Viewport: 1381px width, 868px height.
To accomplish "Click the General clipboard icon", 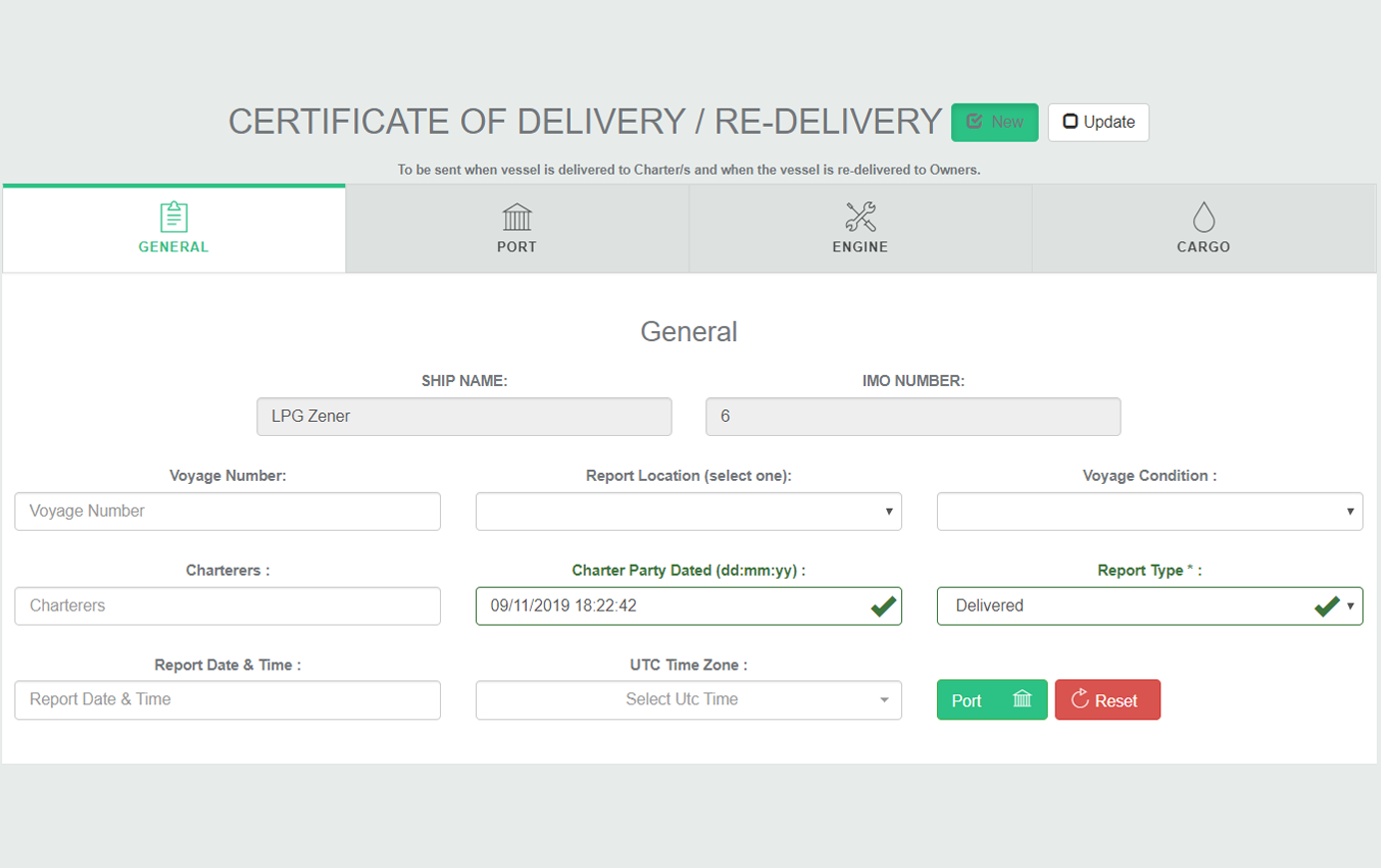I will 174,217.
